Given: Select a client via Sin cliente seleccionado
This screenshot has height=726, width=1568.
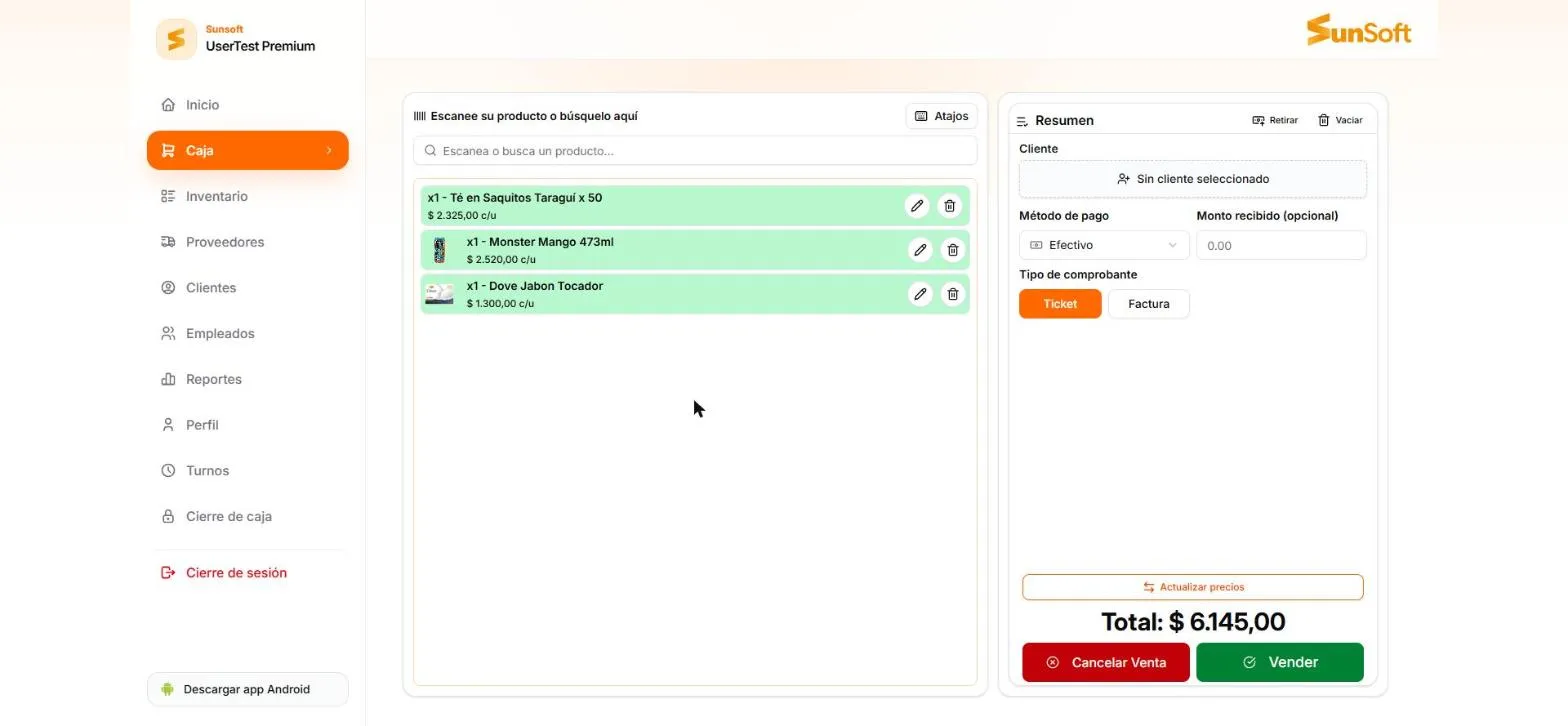Looking at the screenshot, I should click(1193, 179).
